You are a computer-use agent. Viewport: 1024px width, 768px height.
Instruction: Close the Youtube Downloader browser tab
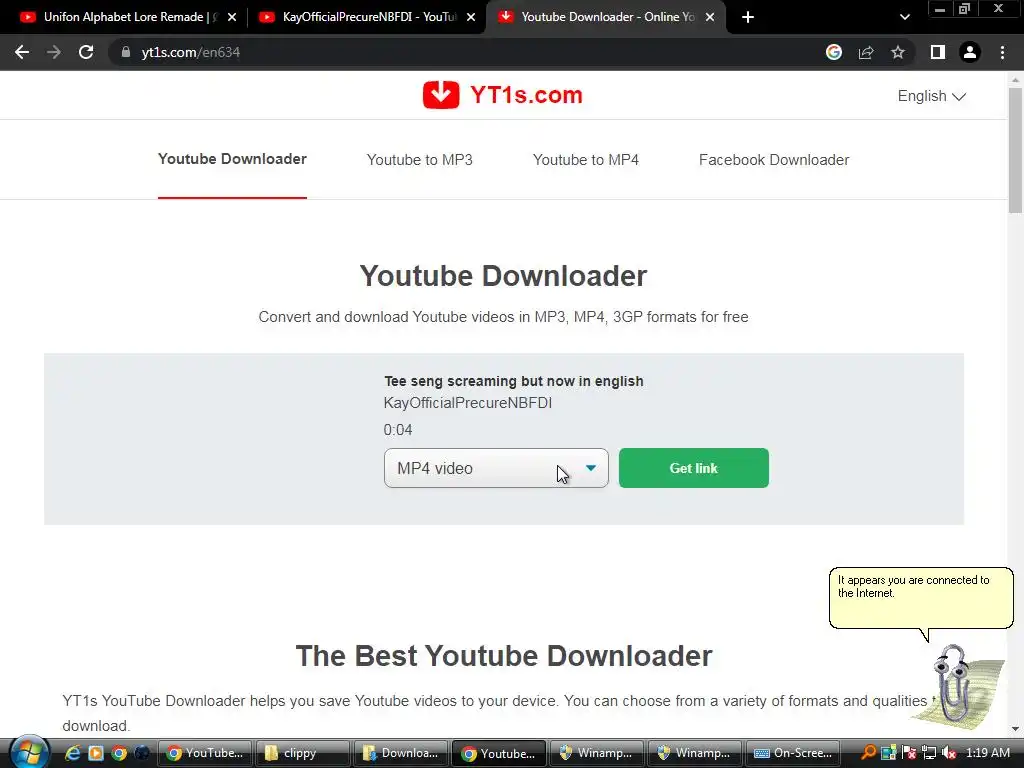pyautogui.click(x=710, y=17)
